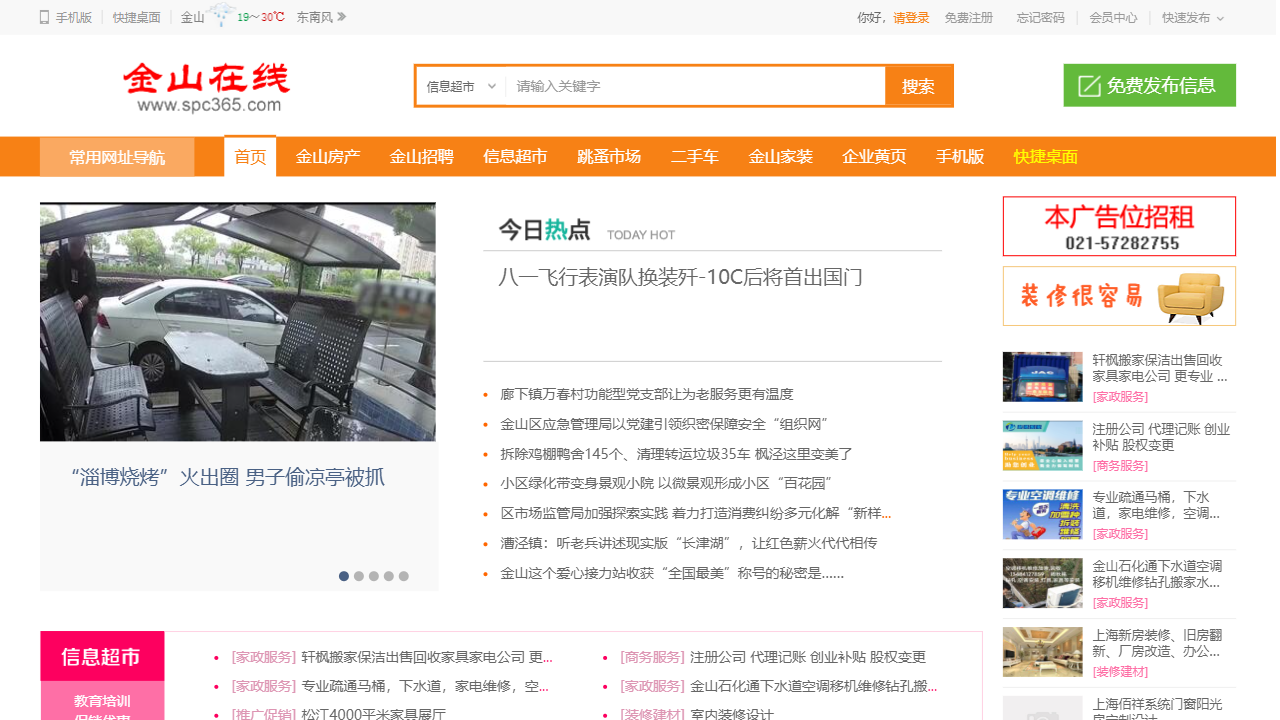Jump to the last carousel slide dot
This screenshot has width=1280, height=720.
tap(404, 576)
